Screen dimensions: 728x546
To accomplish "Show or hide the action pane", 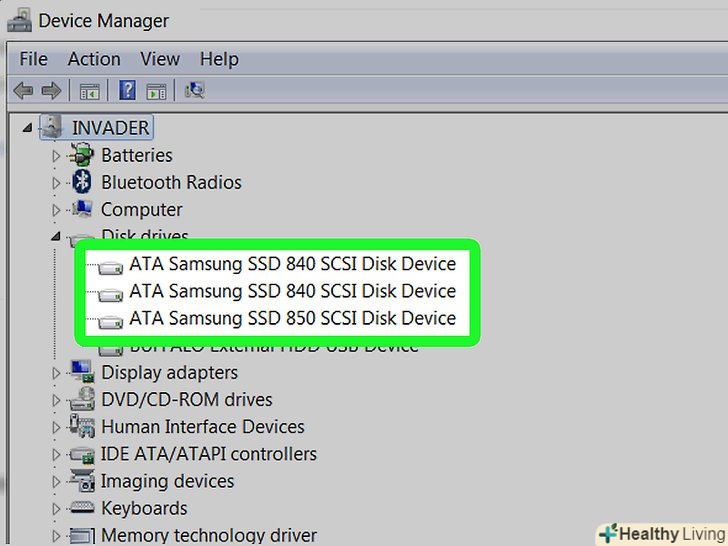I will (156, 91).
